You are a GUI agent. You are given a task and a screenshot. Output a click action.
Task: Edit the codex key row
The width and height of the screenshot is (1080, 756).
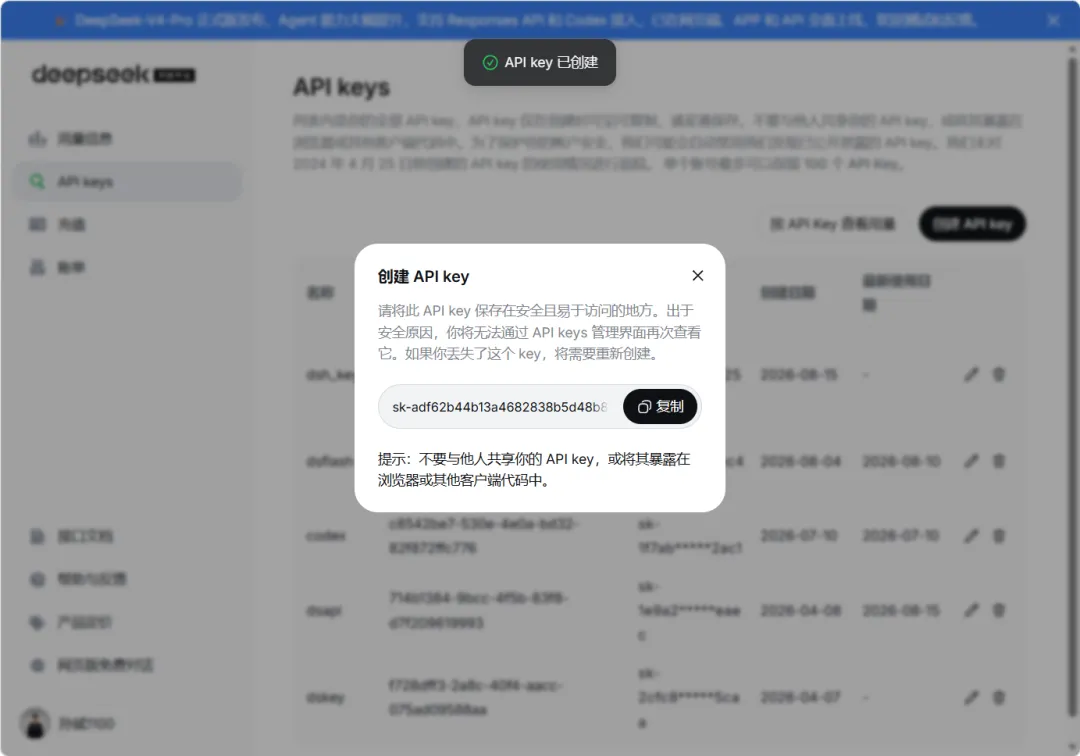click(971, 536)
